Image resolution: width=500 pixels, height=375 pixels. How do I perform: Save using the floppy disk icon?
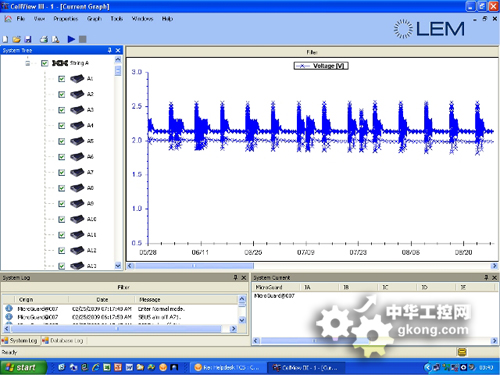[28, 39]
